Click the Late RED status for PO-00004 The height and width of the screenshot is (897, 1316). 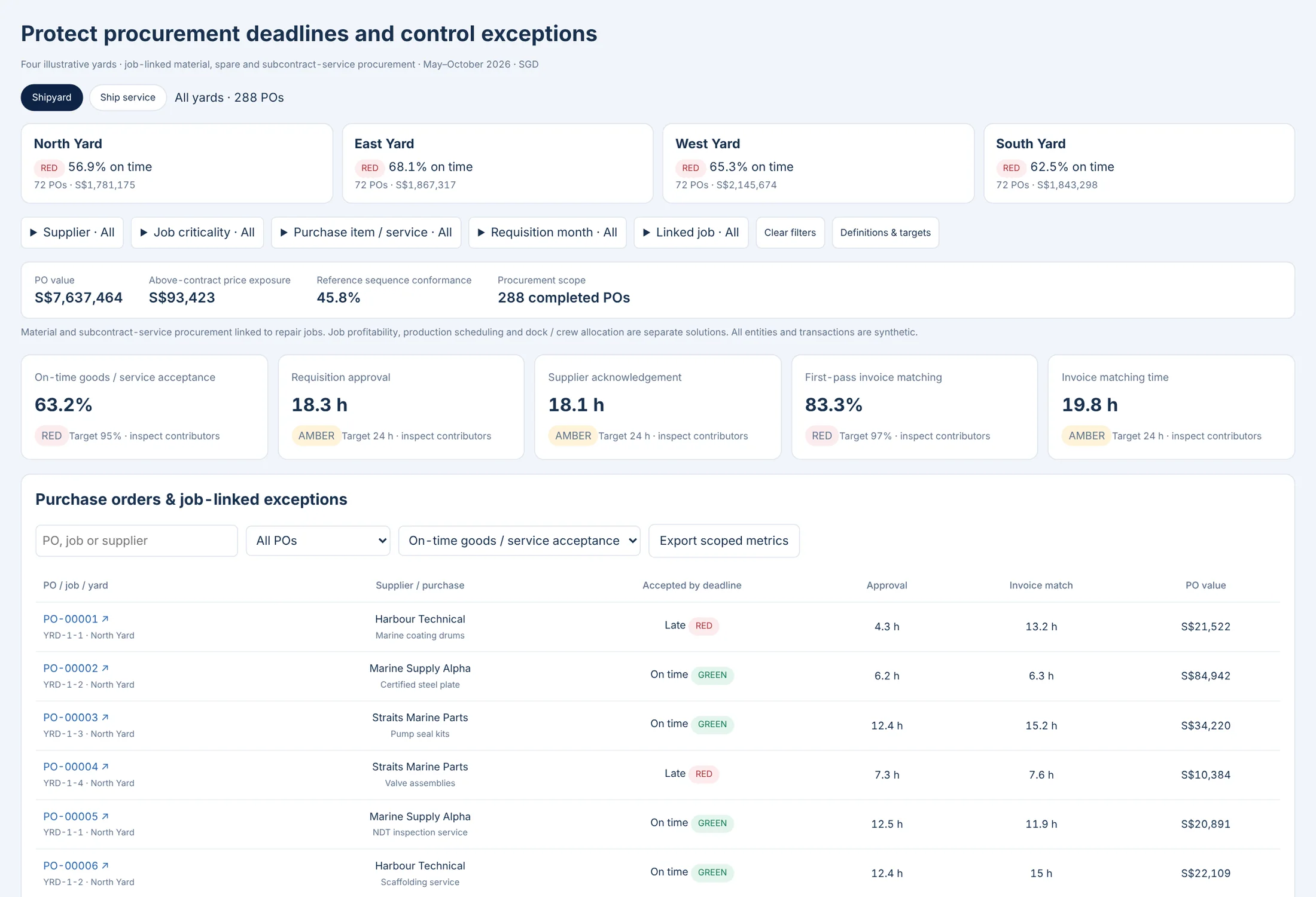[692, 774]
